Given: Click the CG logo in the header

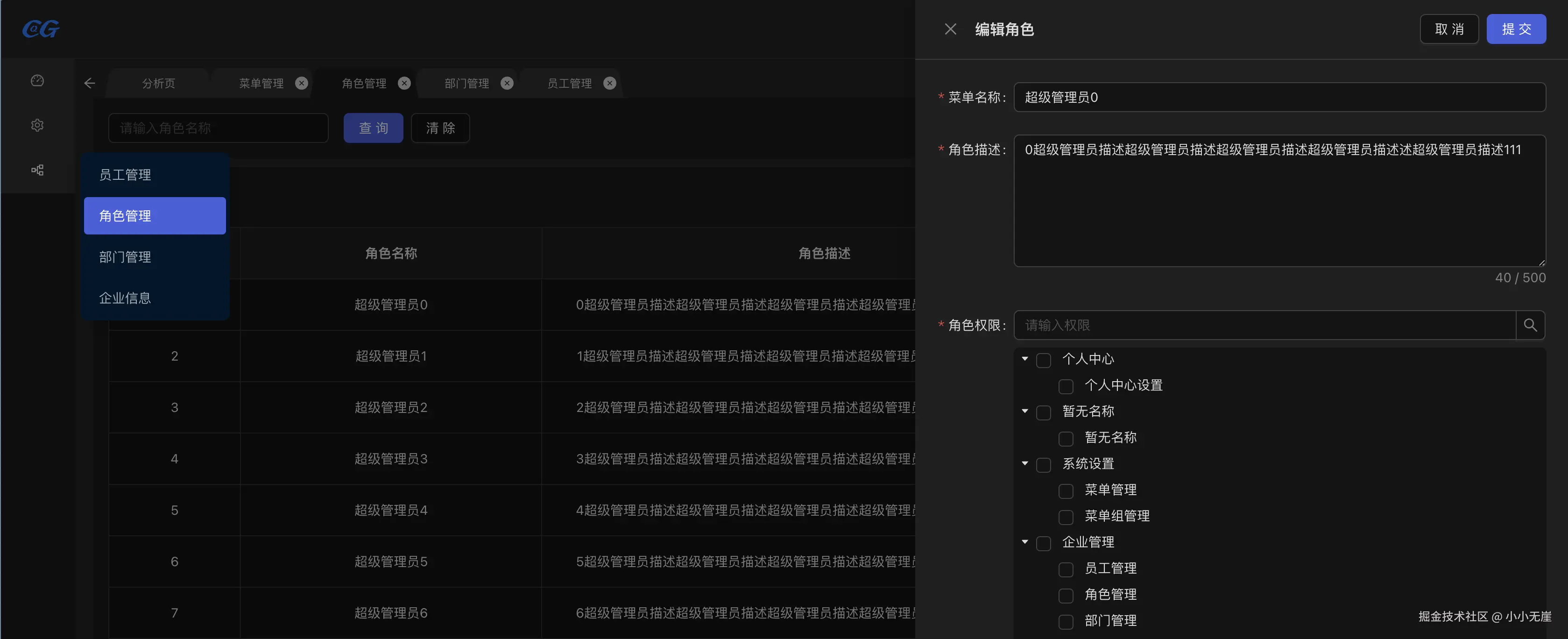Looking at the screenshot, I should pos(41,29).
